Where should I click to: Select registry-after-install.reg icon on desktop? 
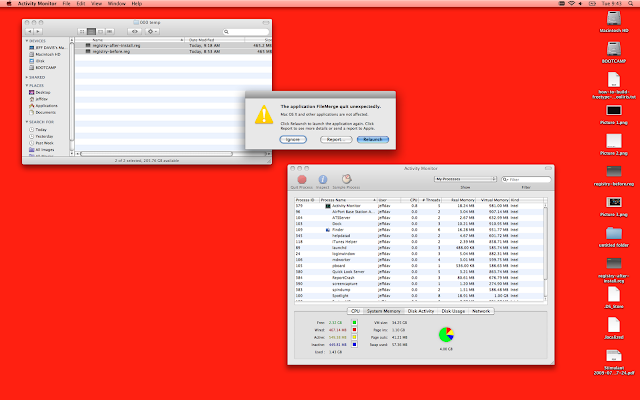click(x=614, y=263)
